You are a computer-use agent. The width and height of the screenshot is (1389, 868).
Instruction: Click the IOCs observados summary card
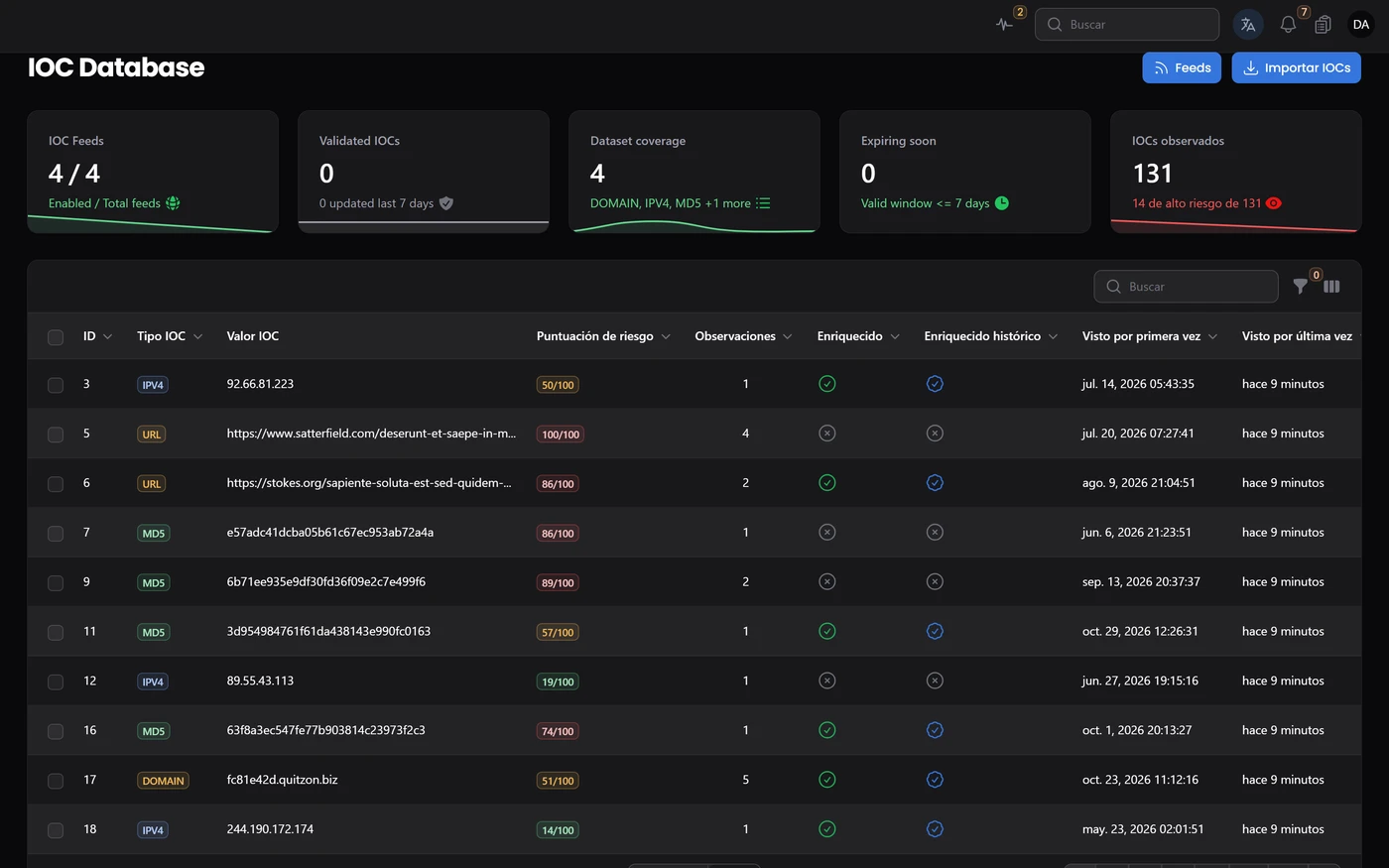point(1236,172)
